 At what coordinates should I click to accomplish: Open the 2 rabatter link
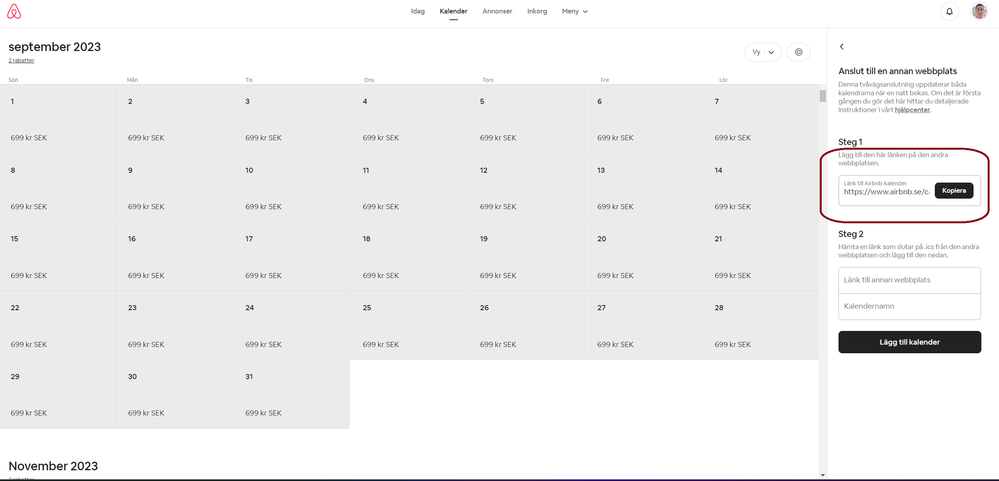click(21, 60)
